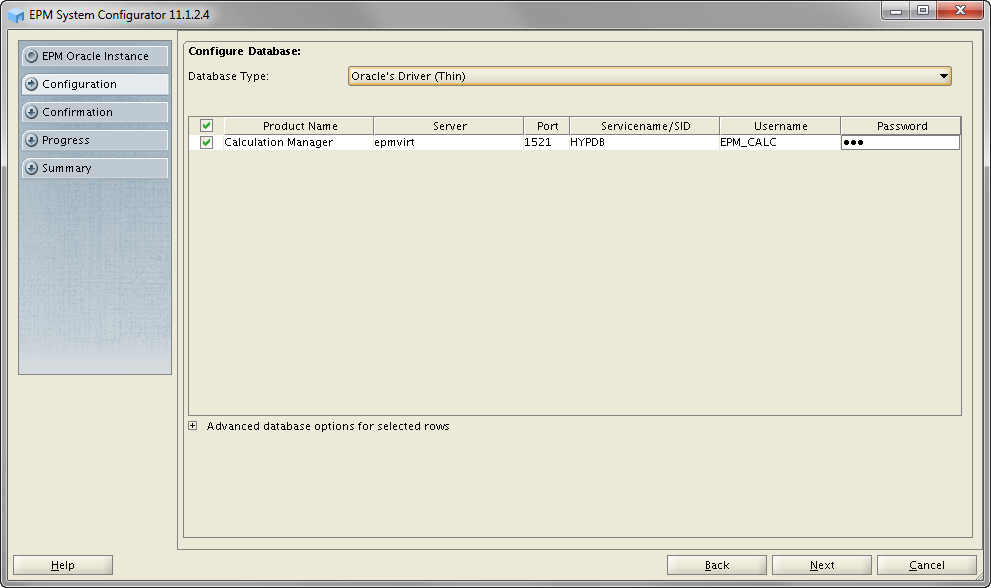Toggle the select-all checkbox in table header
This screenshot has height=588, width=991.
206,126
